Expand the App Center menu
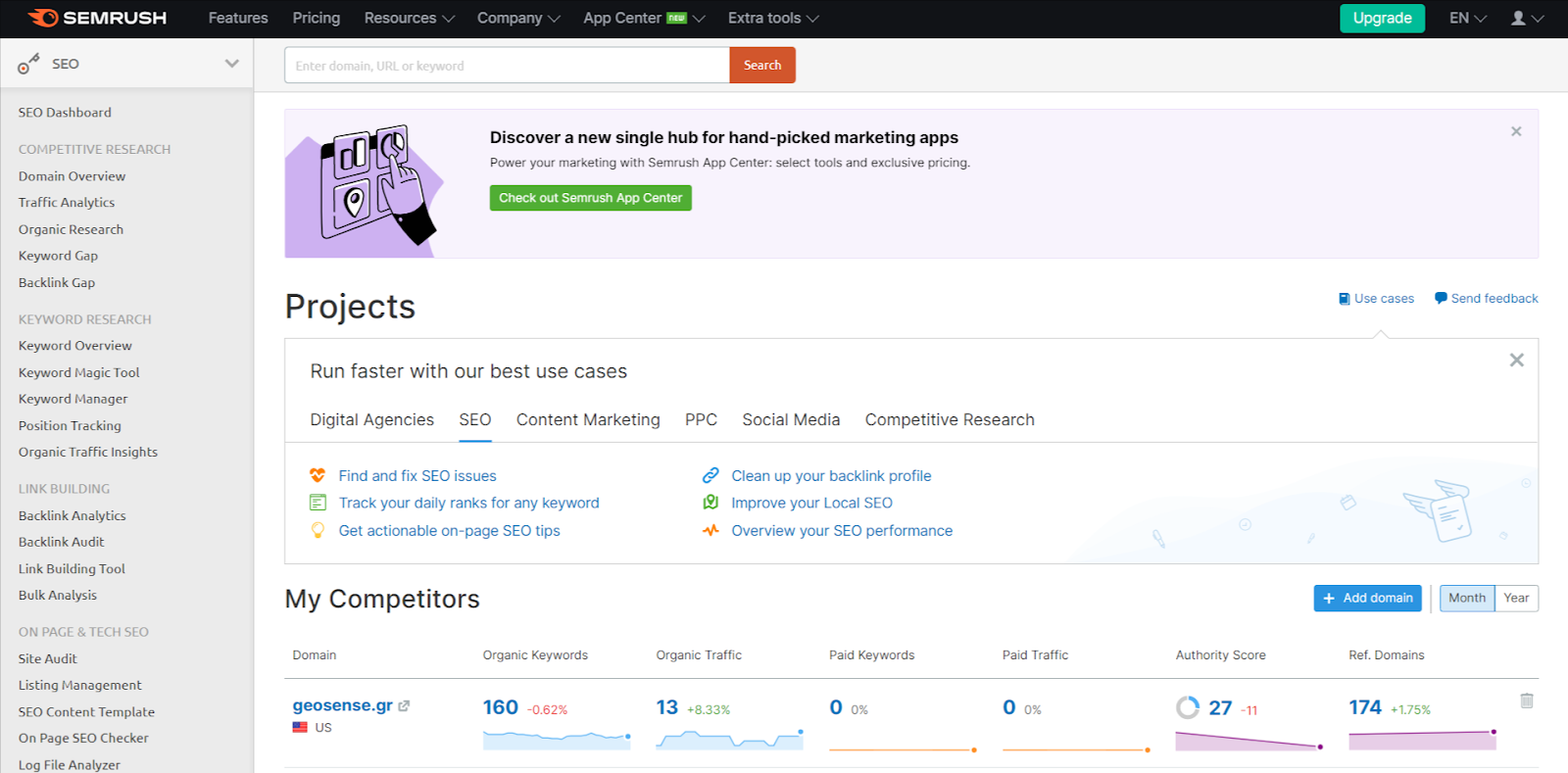This screenshot has width=1568, height=773. pyautogui.click(x=644, y=18)
